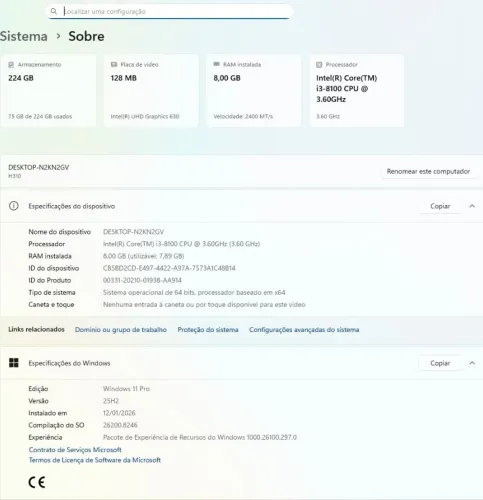Select the RAM value '8,00 GB (utilizável: 7,89 GB)'

coord(143,256)
